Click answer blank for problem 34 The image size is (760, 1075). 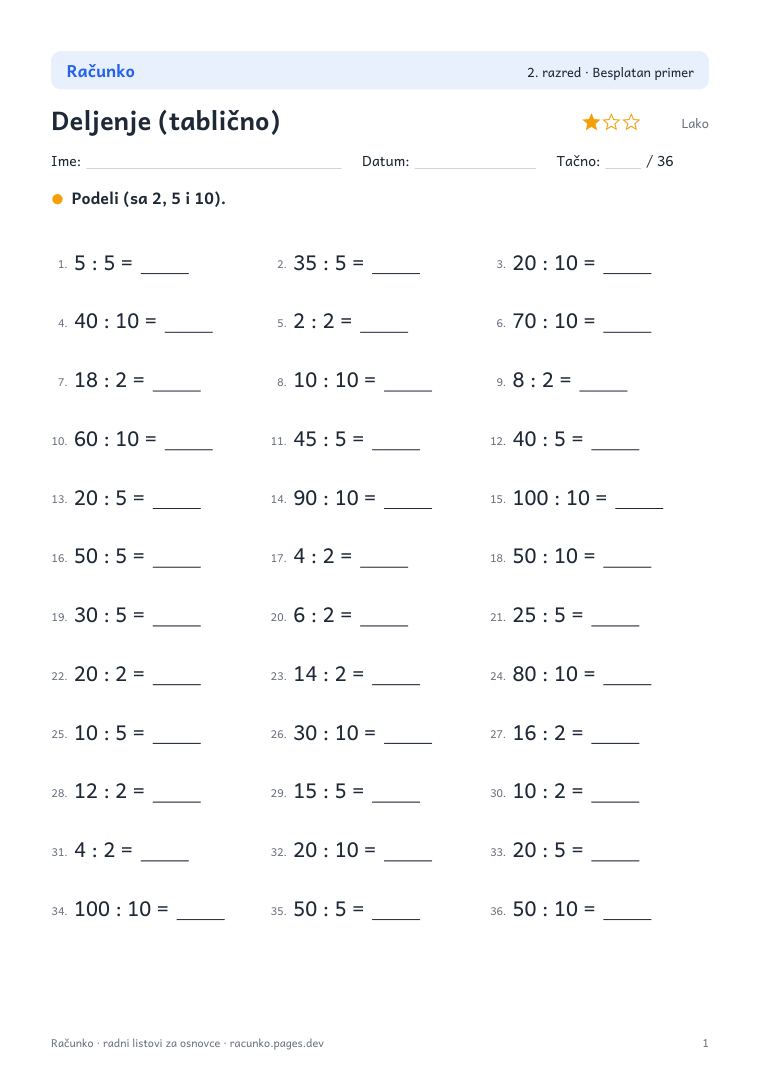[x=201, y=918]
